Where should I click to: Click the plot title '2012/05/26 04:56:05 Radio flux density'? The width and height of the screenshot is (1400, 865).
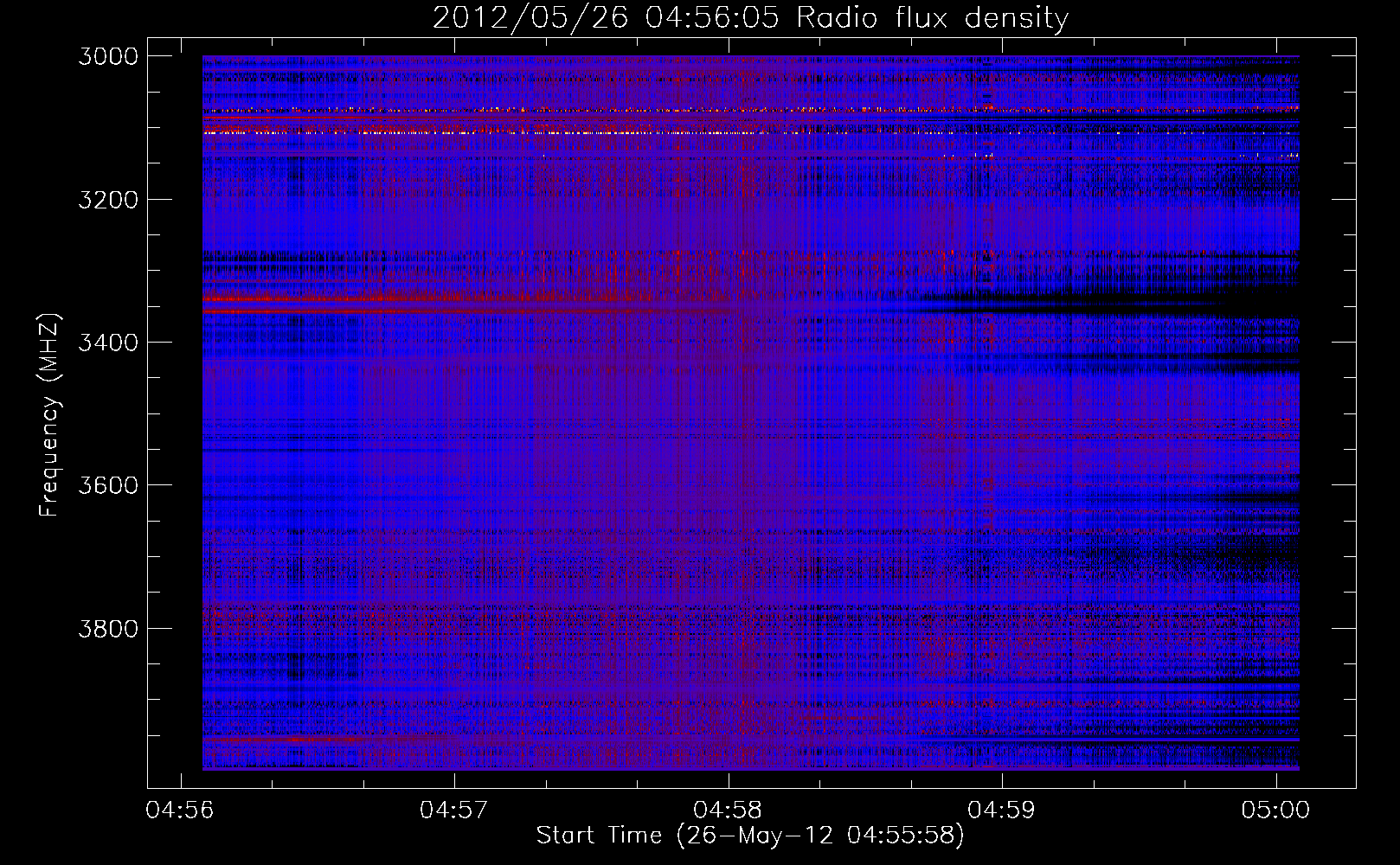[x=751, y=18]
